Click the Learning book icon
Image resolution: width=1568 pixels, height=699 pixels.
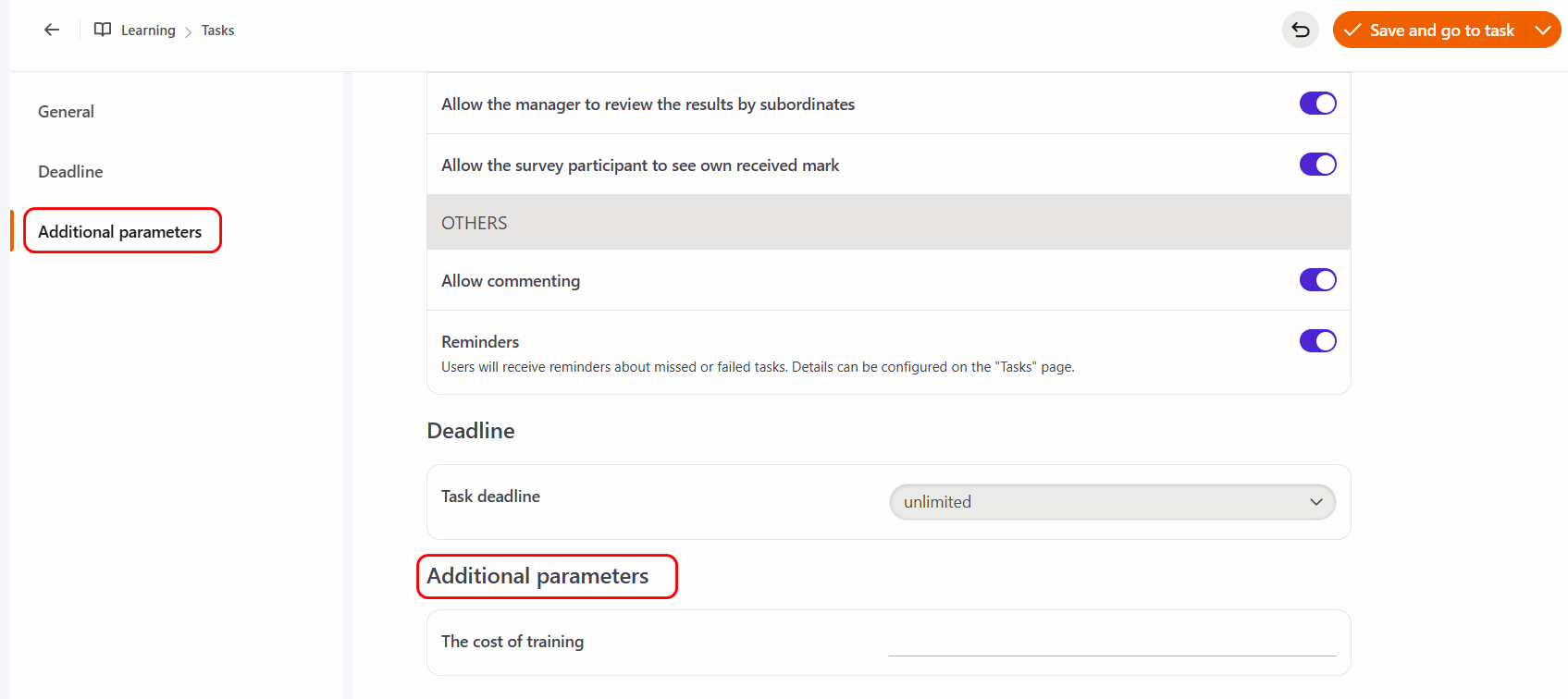[x=103, y=30]
